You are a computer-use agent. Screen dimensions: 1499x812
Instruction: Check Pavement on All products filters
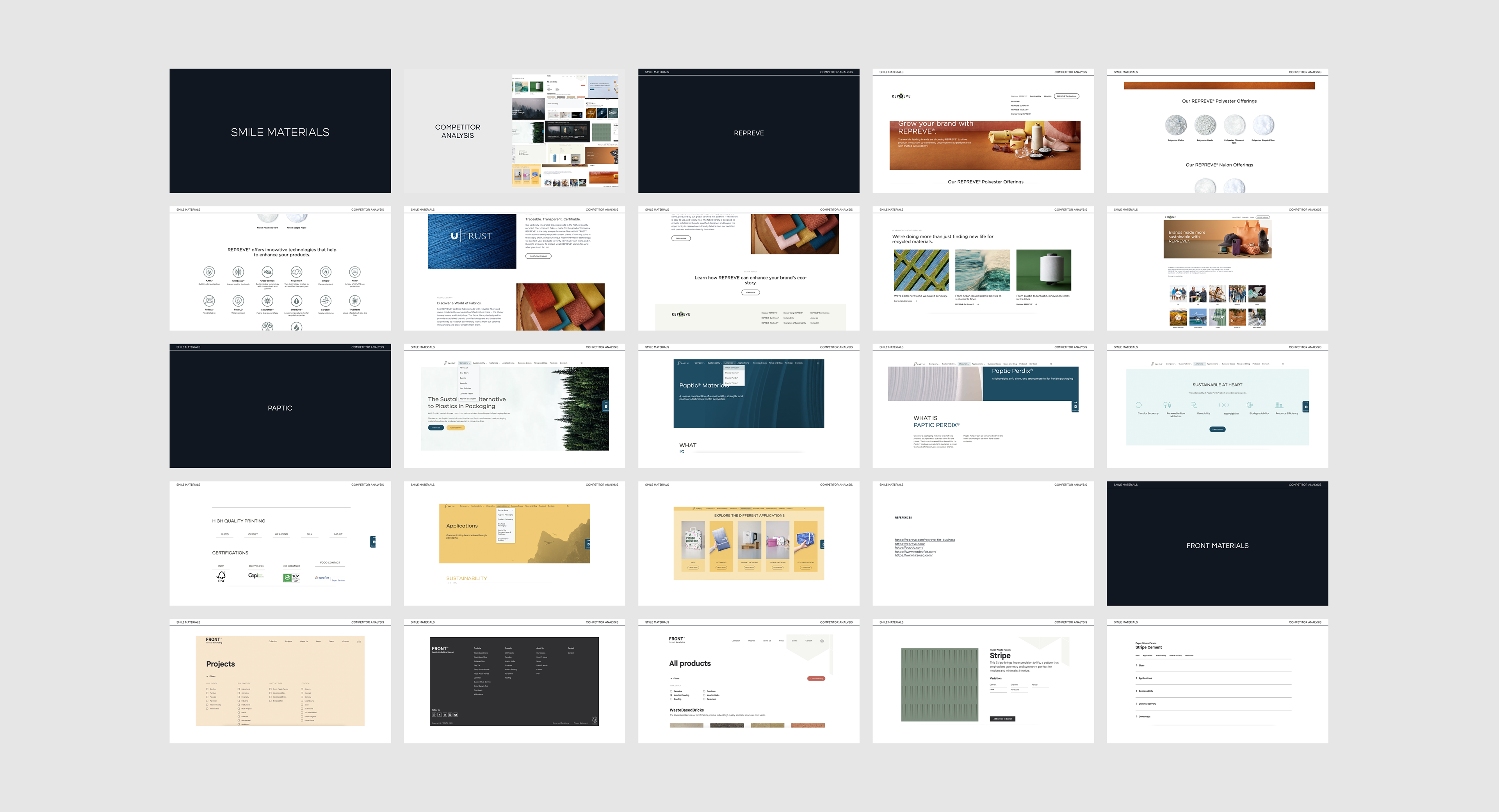click(x=704, y=699)
